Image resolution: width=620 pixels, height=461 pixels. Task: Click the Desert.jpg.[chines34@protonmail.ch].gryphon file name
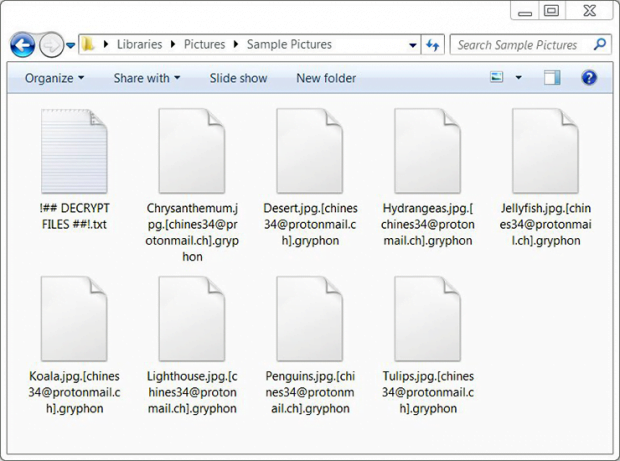tap(310, 224)
